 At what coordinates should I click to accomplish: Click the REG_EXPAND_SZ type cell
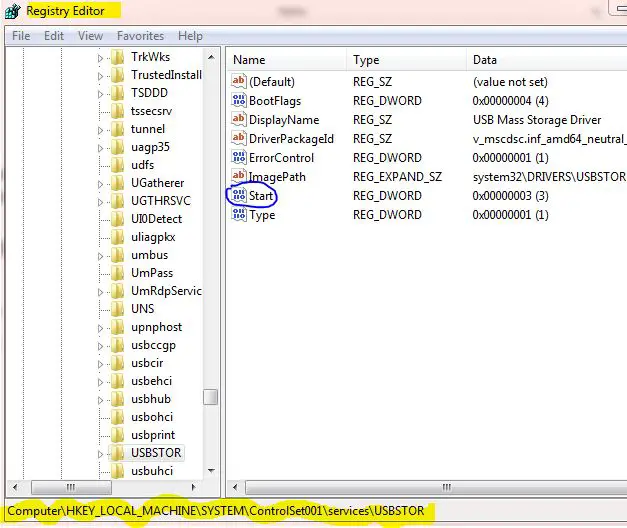397,177
